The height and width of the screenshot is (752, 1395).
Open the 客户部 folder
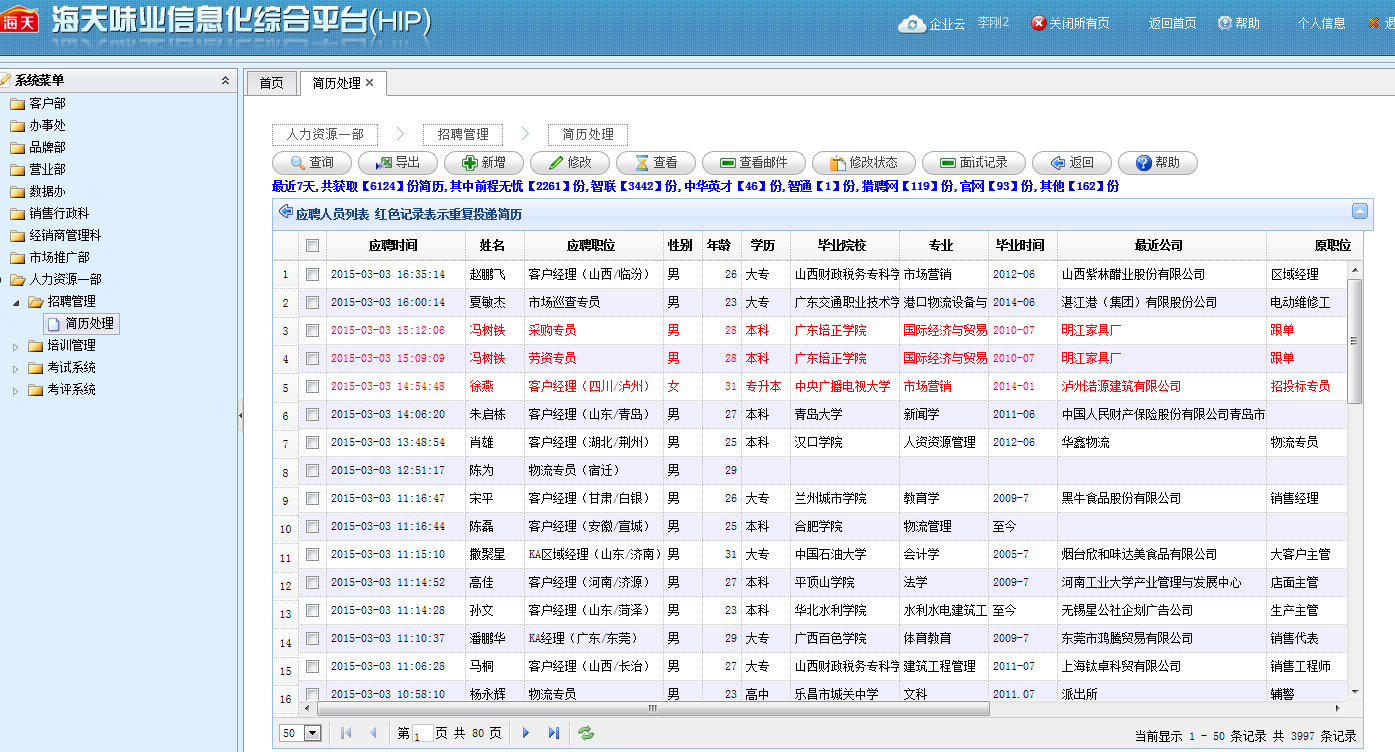tap(38, 103)
